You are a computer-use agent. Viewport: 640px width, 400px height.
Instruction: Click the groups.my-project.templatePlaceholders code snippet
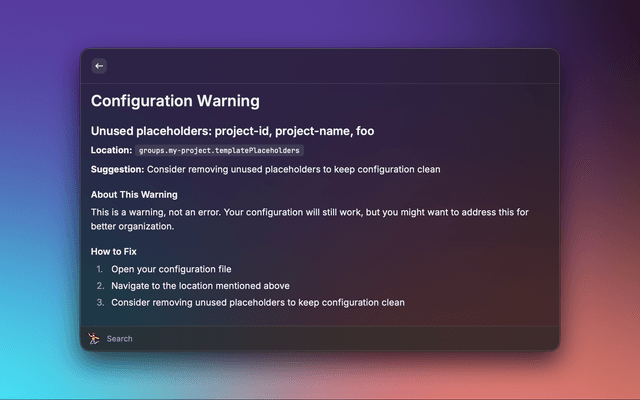219,150
